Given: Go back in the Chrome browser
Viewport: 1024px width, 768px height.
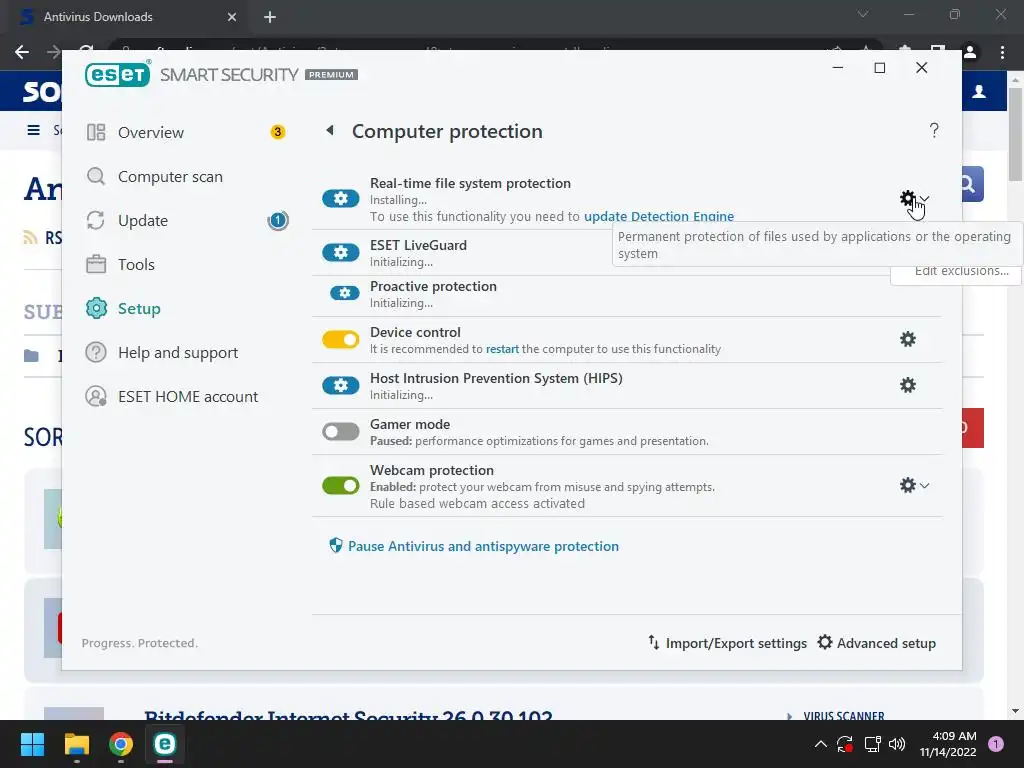Looking at the screenshot, I should tap(22, 52).
